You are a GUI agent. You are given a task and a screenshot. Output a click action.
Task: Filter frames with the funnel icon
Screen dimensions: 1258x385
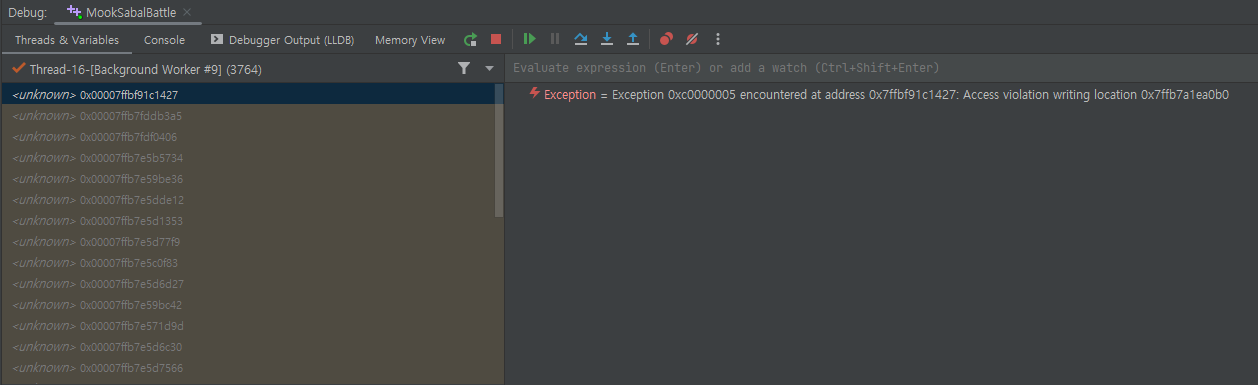(x=464, y=68)
